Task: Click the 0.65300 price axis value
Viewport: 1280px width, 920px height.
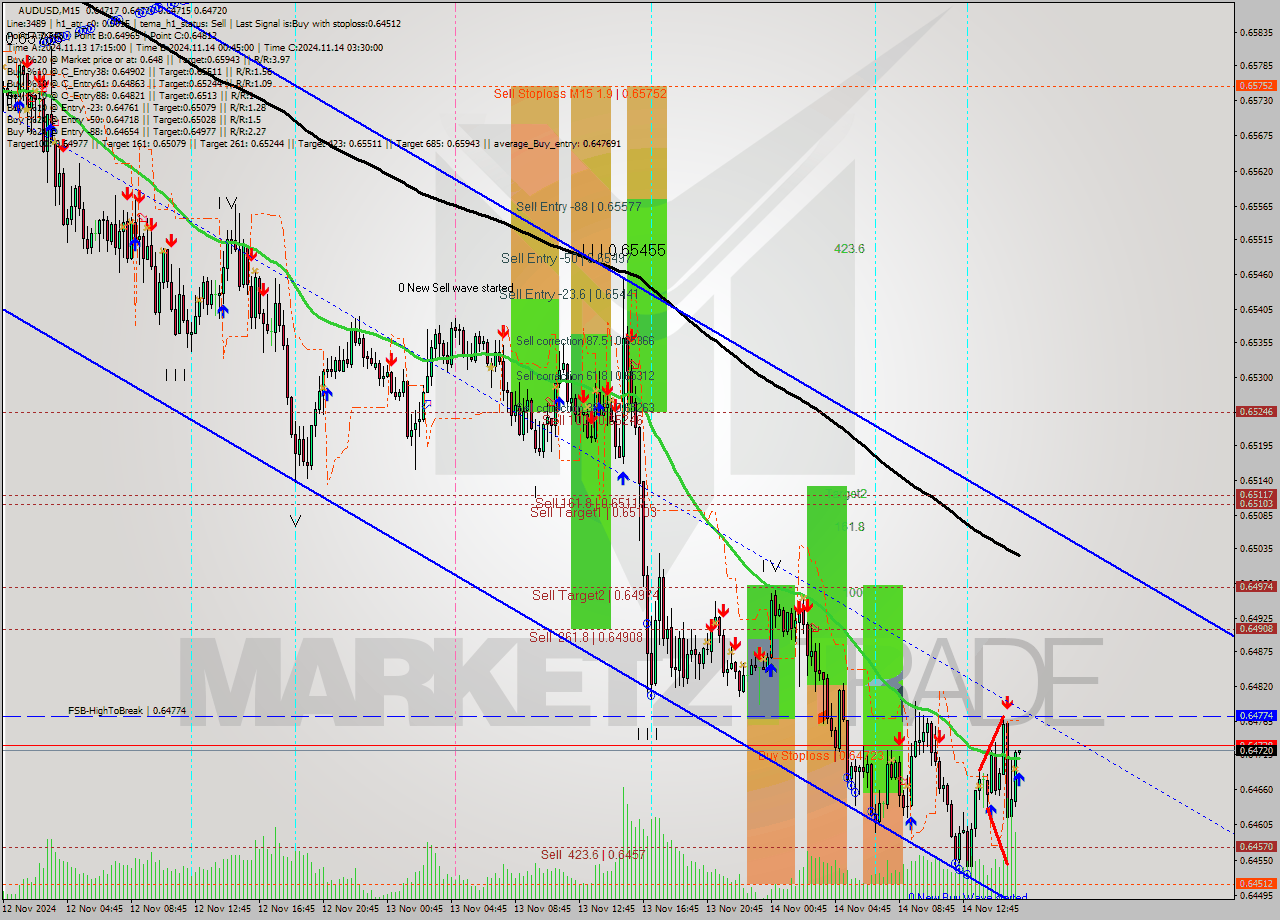Action: point(1256,377)
